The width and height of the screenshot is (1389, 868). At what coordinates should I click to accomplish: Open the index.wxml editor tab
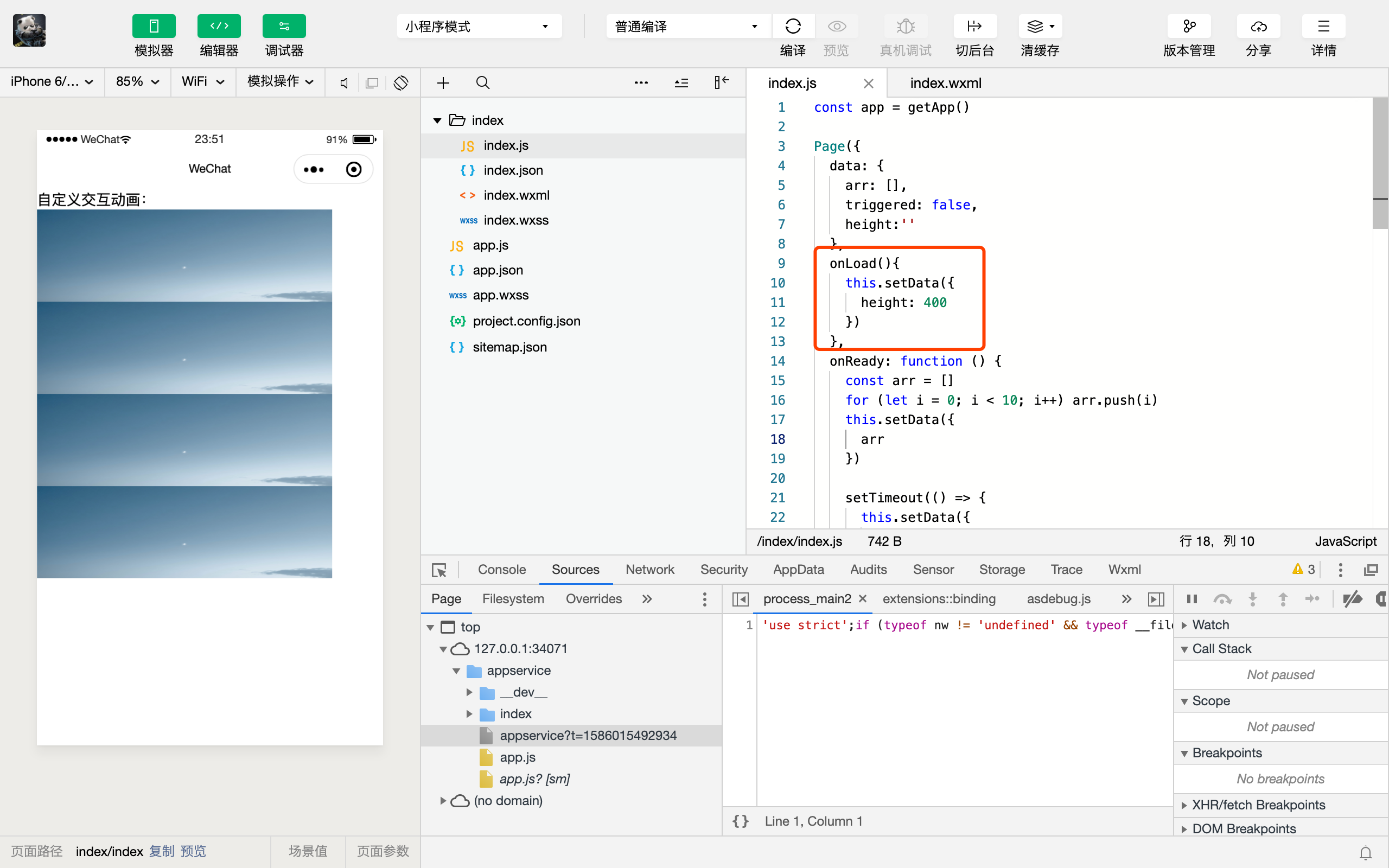point(945,83)
